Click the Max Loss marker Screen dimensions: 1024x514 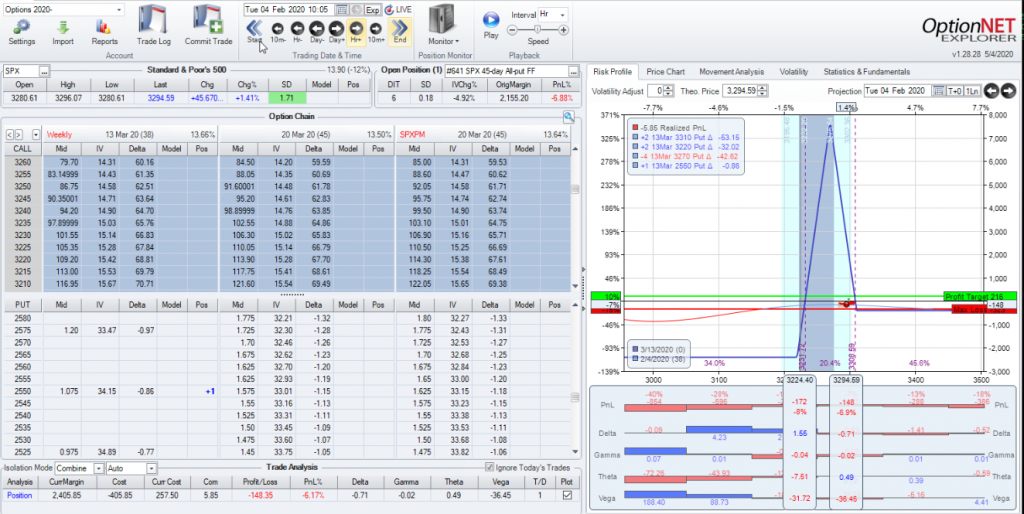point(984,310)
